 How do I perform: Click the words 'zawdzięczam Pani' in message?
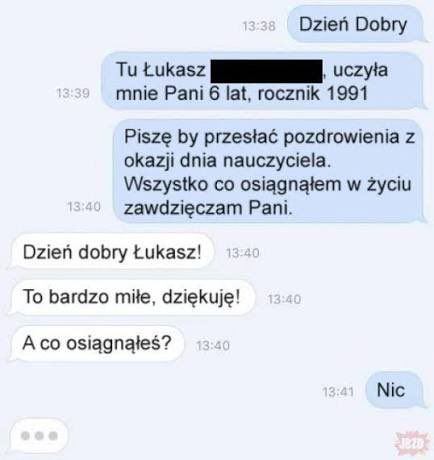[x=206, y=209]
